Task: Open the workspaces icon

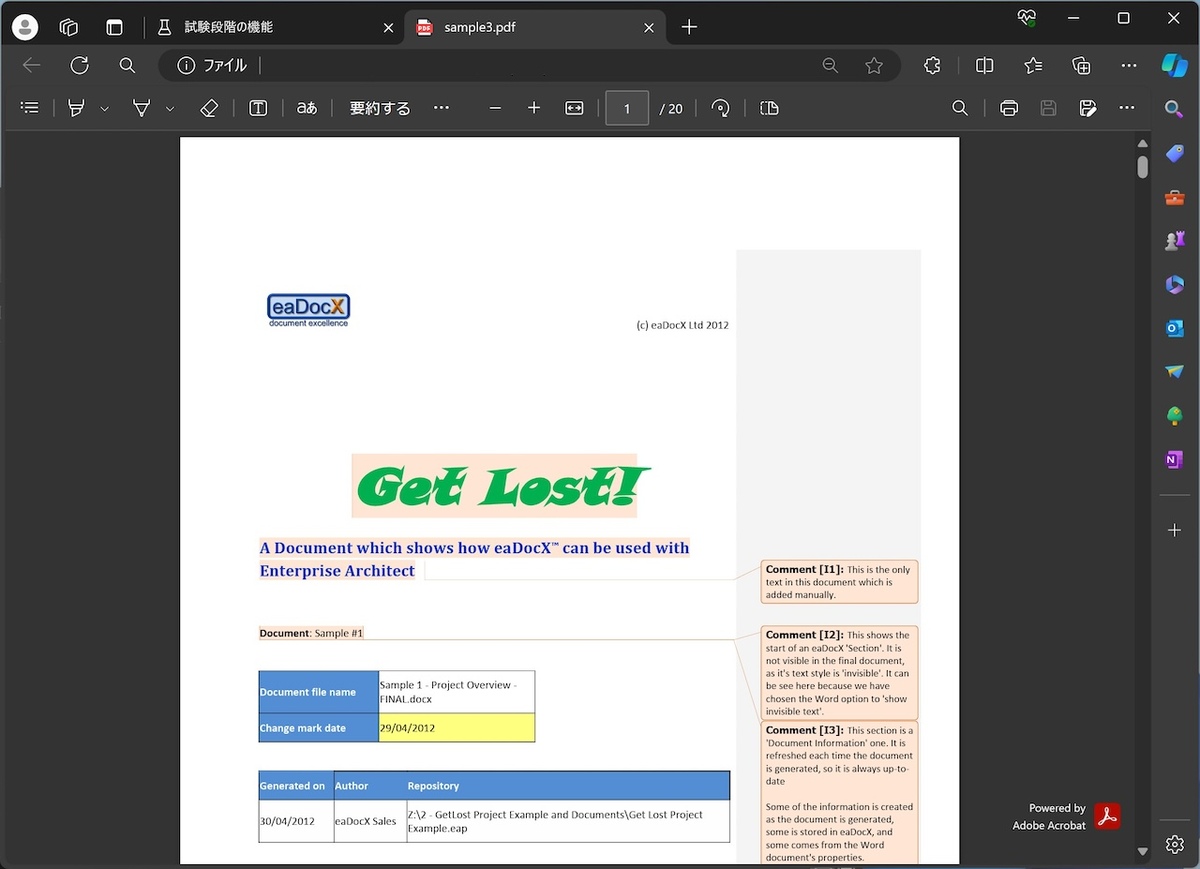Action: click(69, 27)
